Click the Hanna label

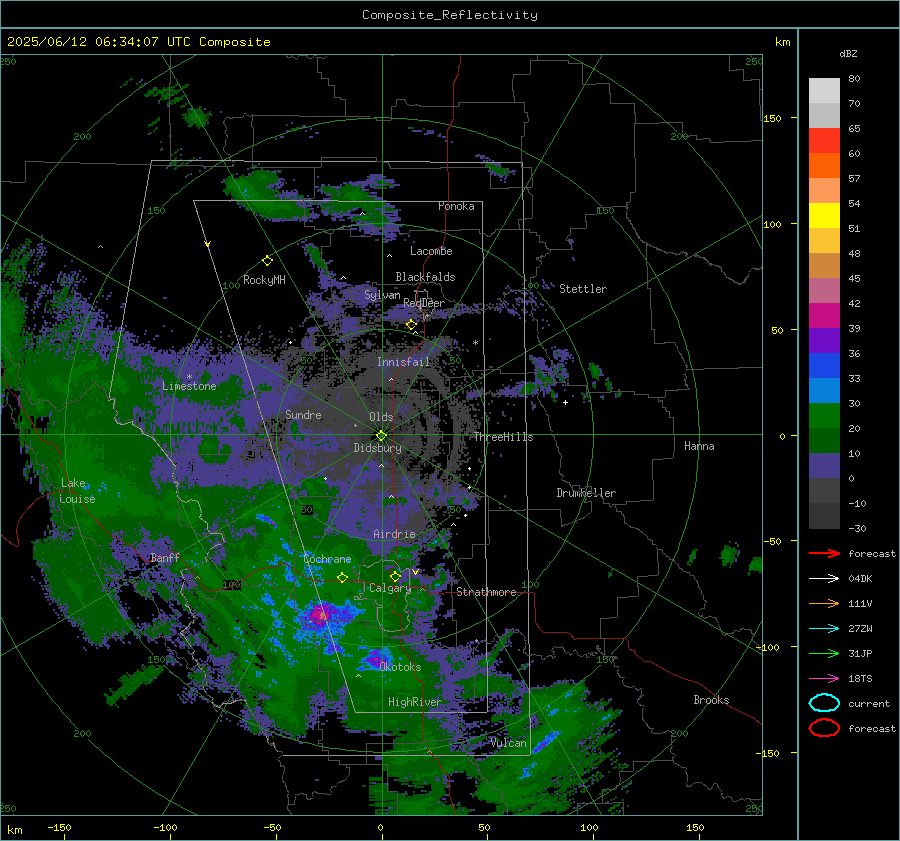tap(699, 446)
